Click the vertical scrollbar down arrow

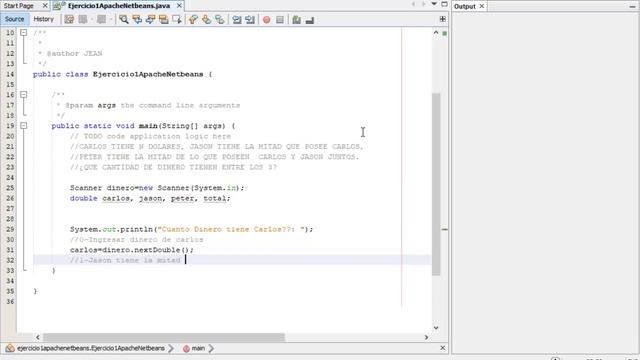click(436, 328)
